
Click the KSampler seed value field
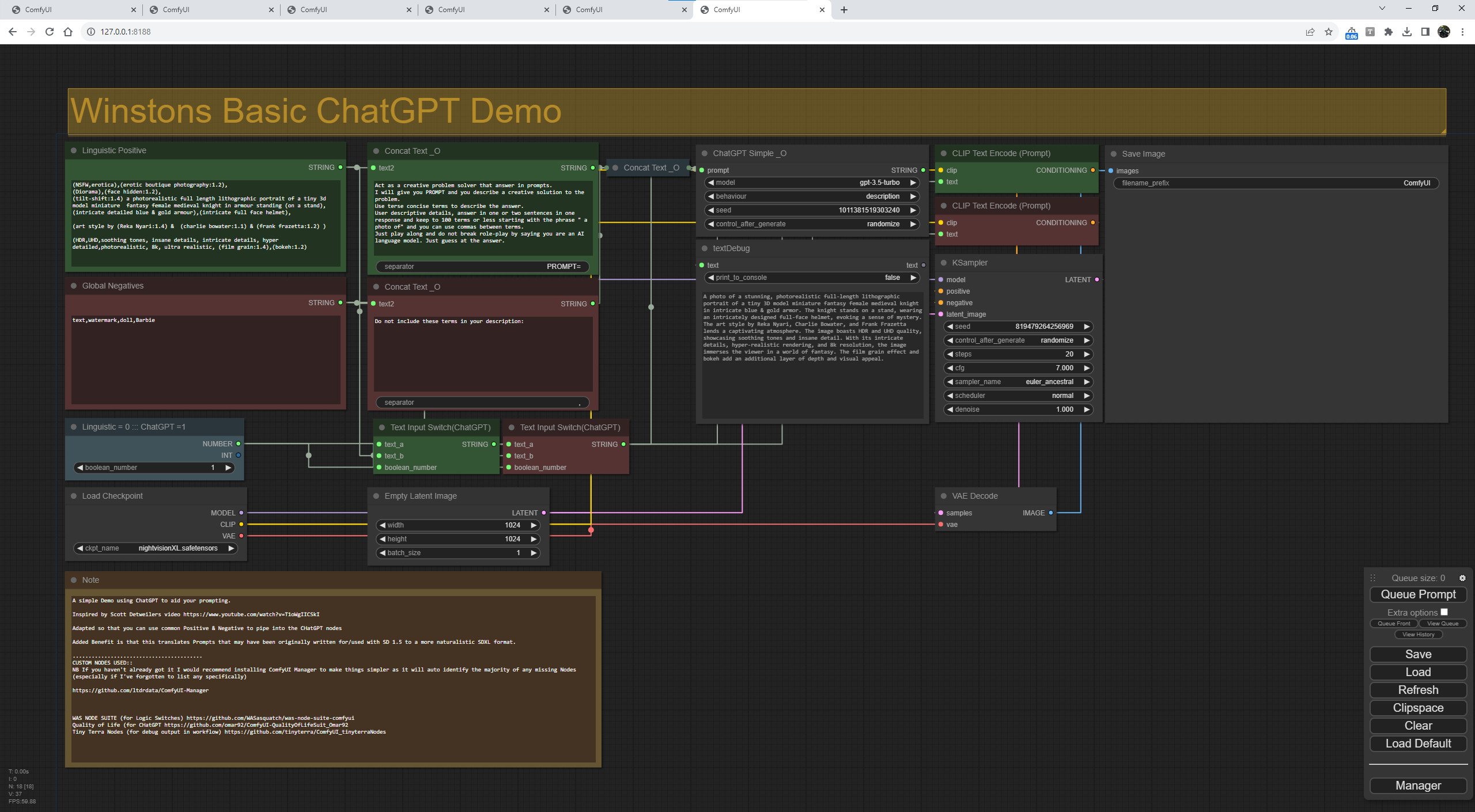point(1018,327)
